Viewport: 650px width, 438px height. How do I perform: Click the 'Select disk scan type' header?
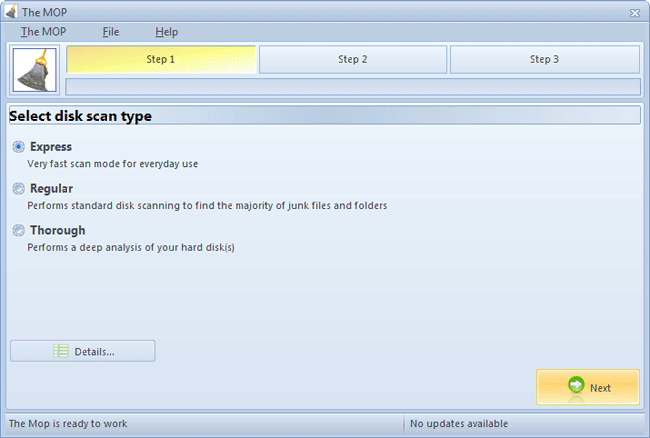coord(80,116)
